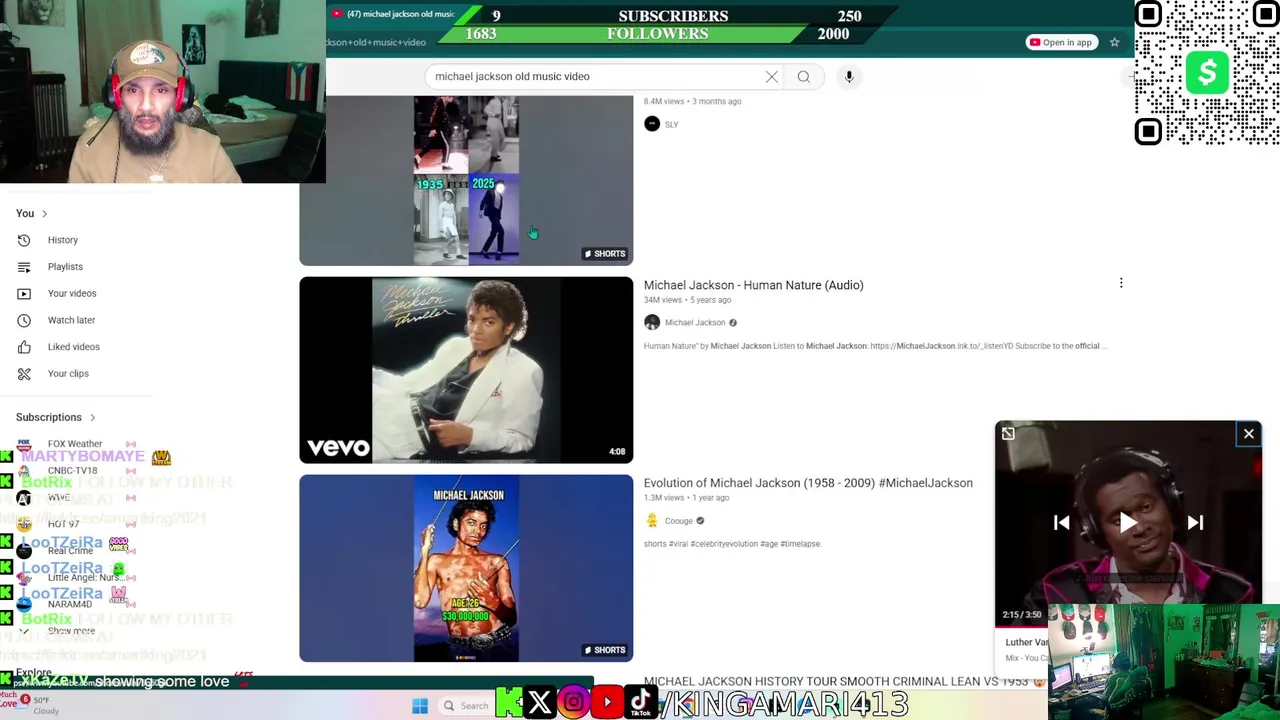Open more options for the Human Nature video
1280x720 pixels.
1121,283
